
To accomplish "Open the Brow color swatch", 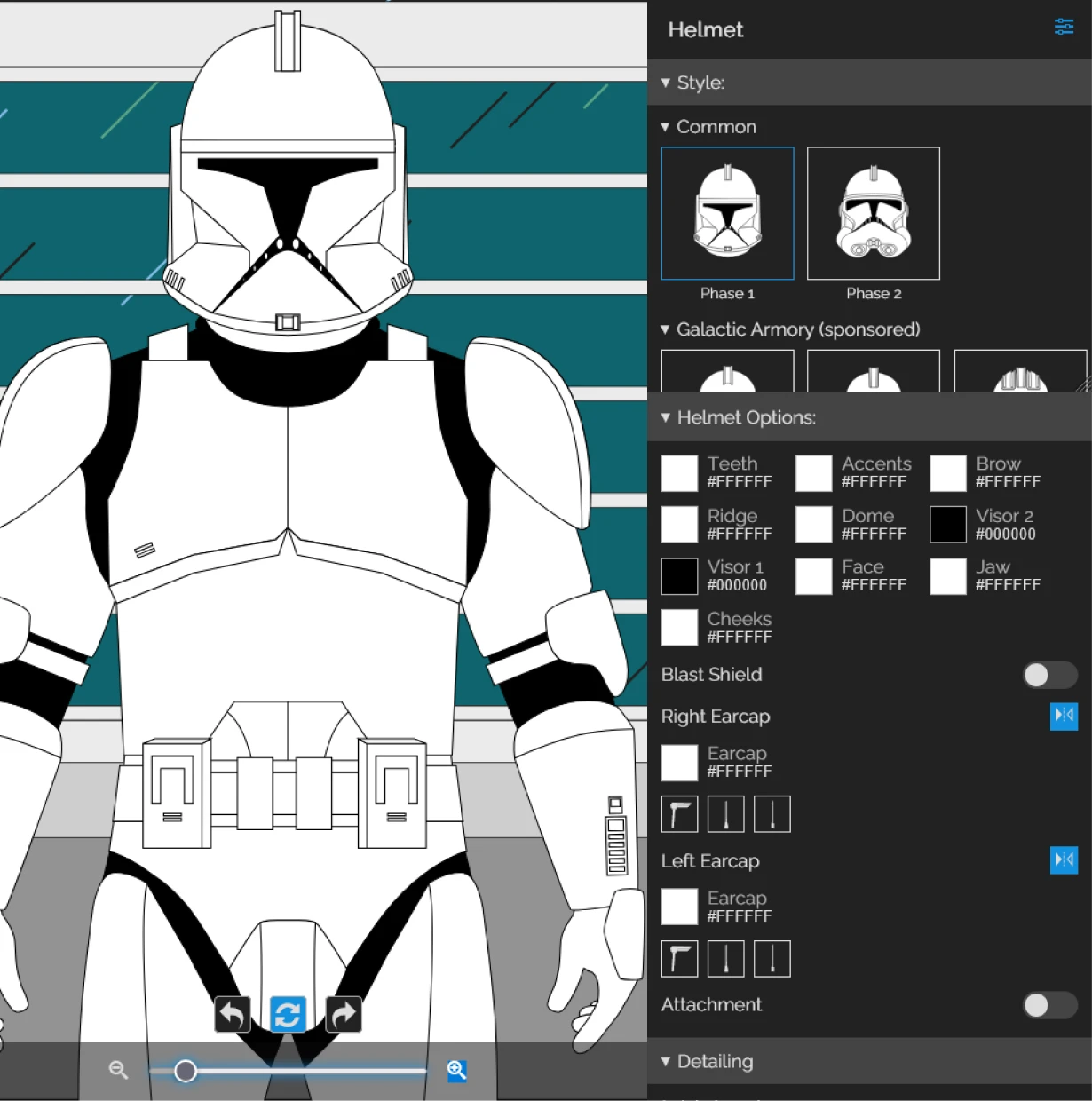I will coord(948,473).
